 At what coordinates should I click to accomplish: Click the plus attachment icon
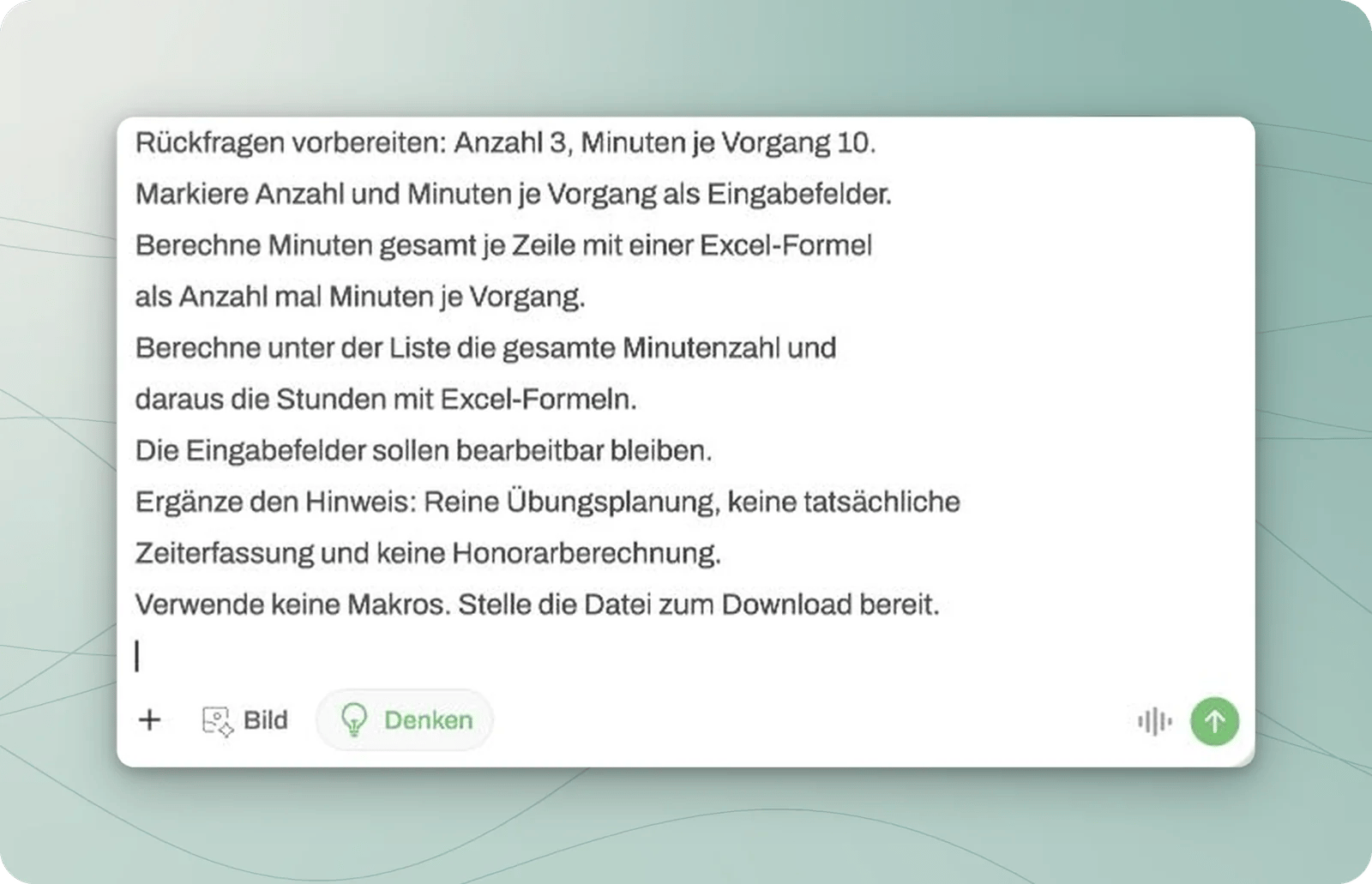[x=149, y=720]
